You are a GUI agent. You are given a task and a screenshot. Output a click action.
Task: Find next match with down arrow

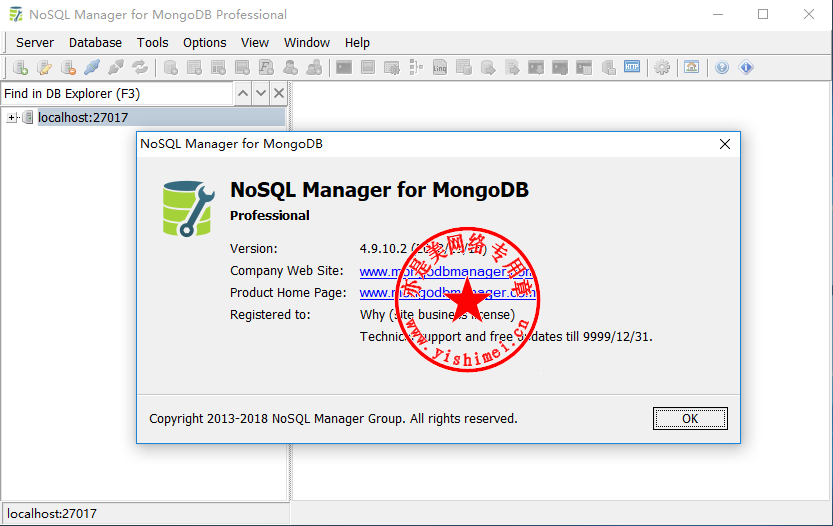tap(261, 94)
